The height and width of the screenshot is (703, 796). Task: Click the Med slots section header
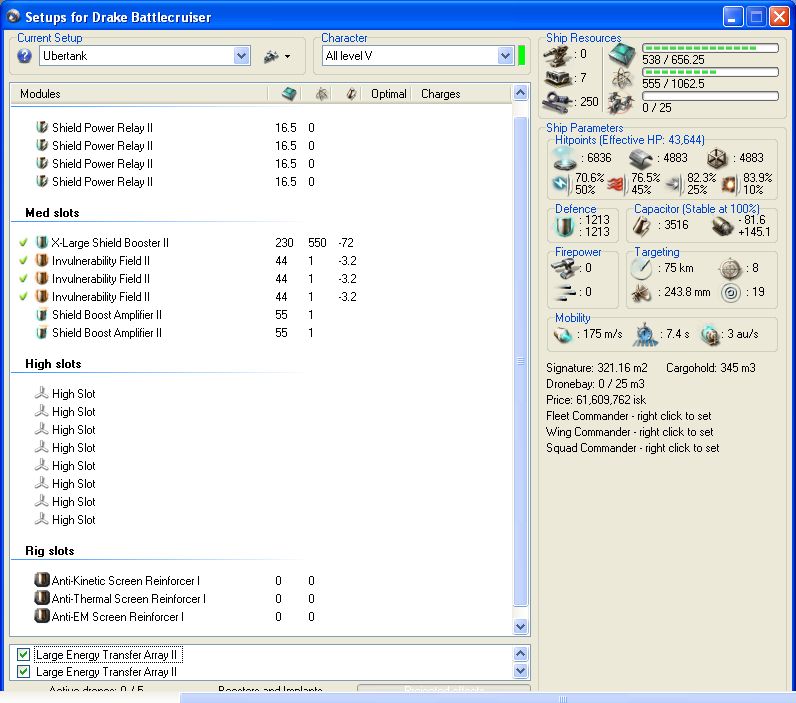point(52,213)
